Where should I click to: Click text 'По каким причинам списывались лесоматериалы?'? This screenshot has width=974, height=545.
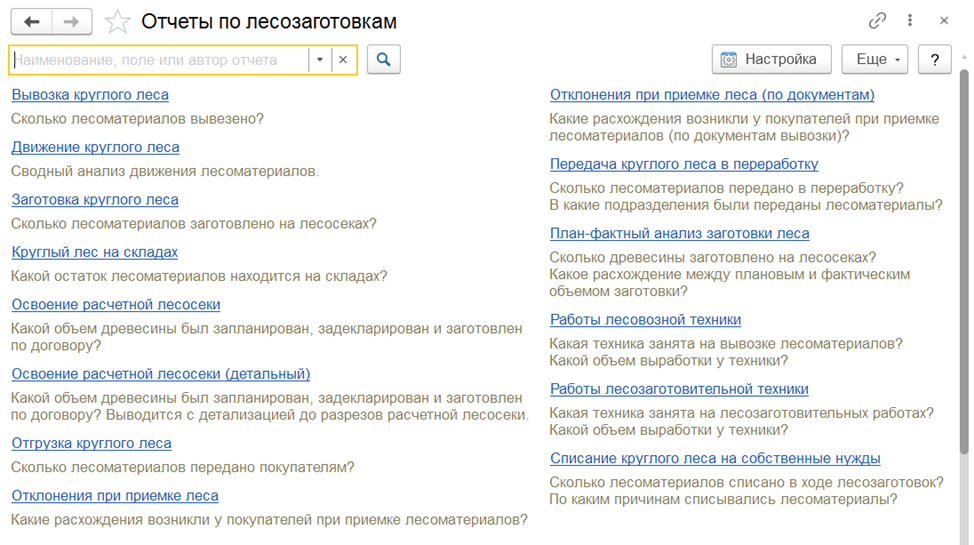724,499
